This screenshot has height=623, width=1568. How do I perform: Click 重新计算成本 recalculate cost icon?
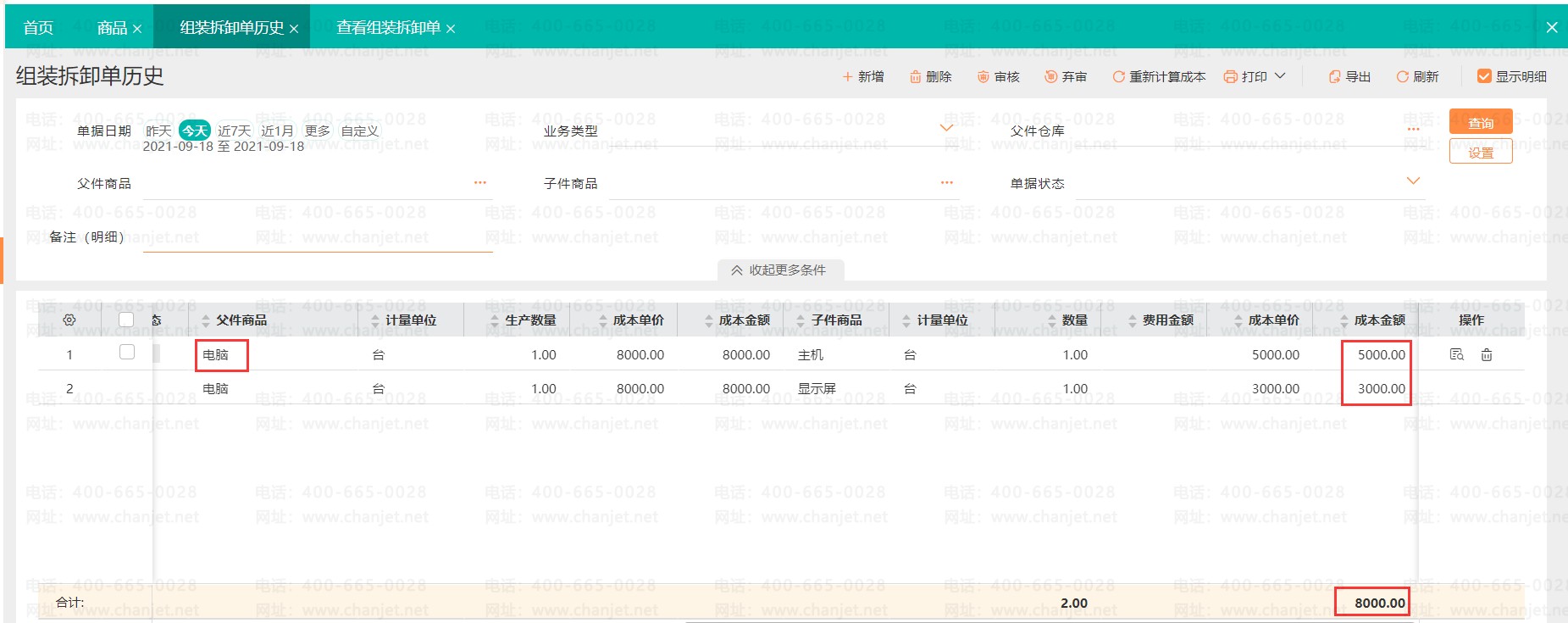click(1118, 77)
